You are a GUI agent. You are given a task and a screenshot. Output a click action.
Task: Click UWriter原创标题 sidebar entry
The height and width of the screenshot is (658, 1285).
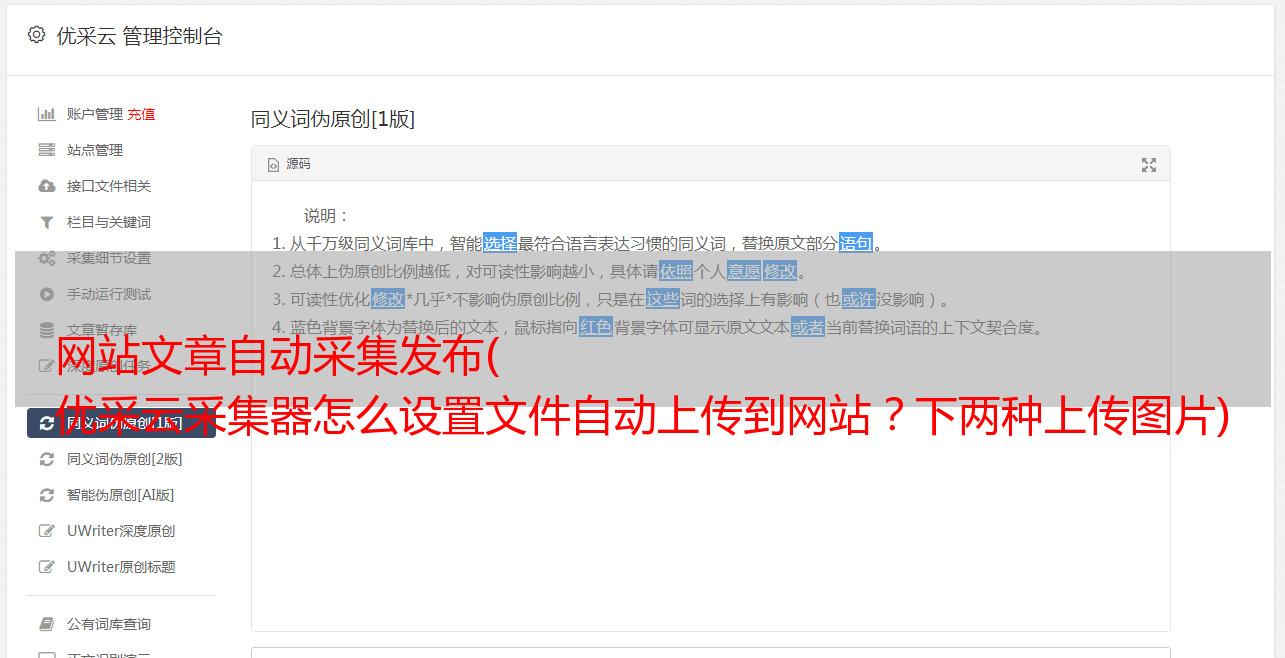click(x=121, y=567)
